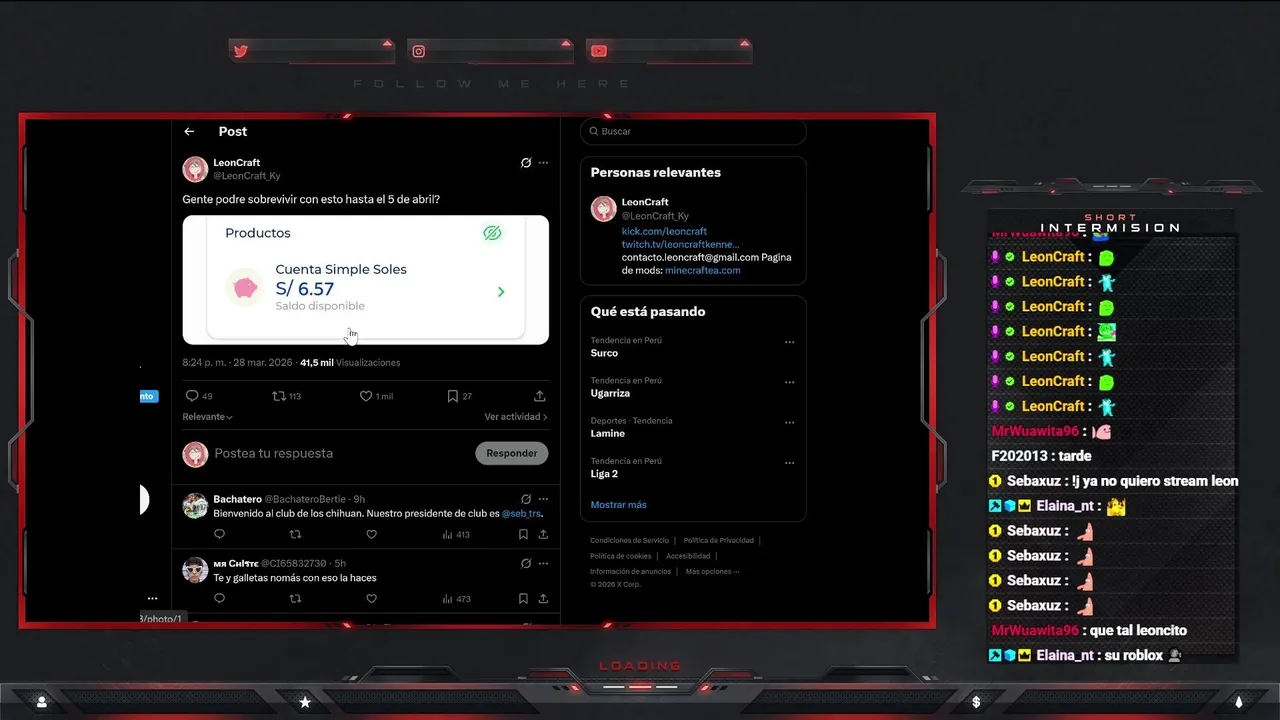Open the bank balance image in the post
Viewport: 1280px width, 720px height.
(x=365, y=280)
